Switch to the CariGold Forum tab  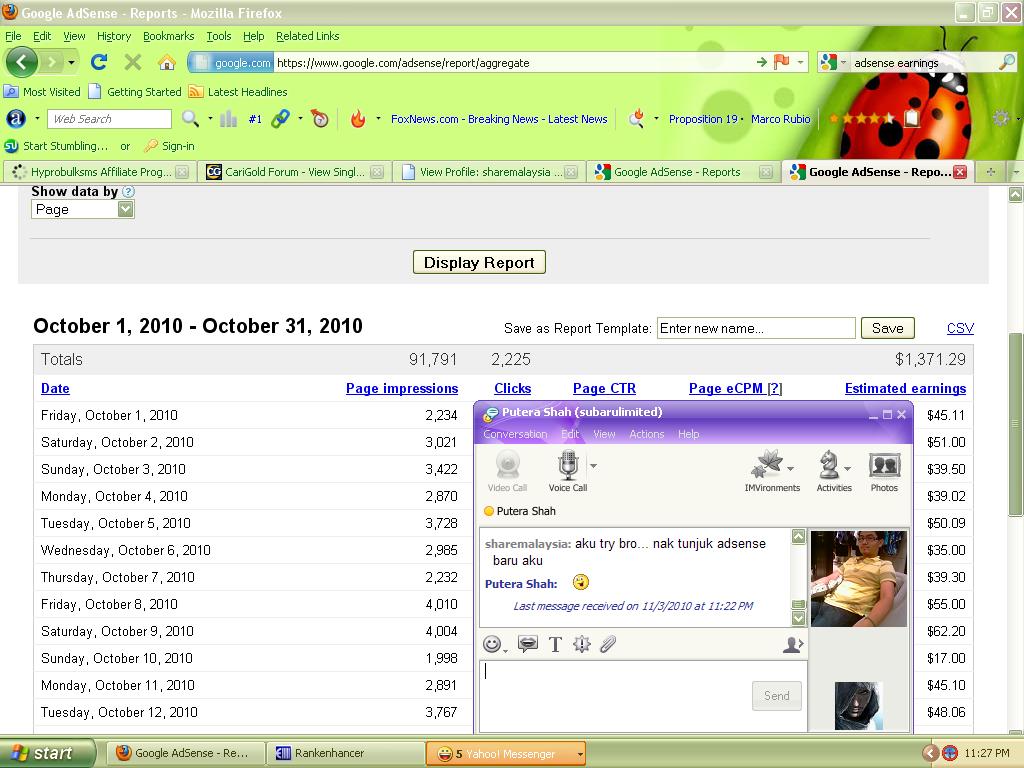point(294,172)
